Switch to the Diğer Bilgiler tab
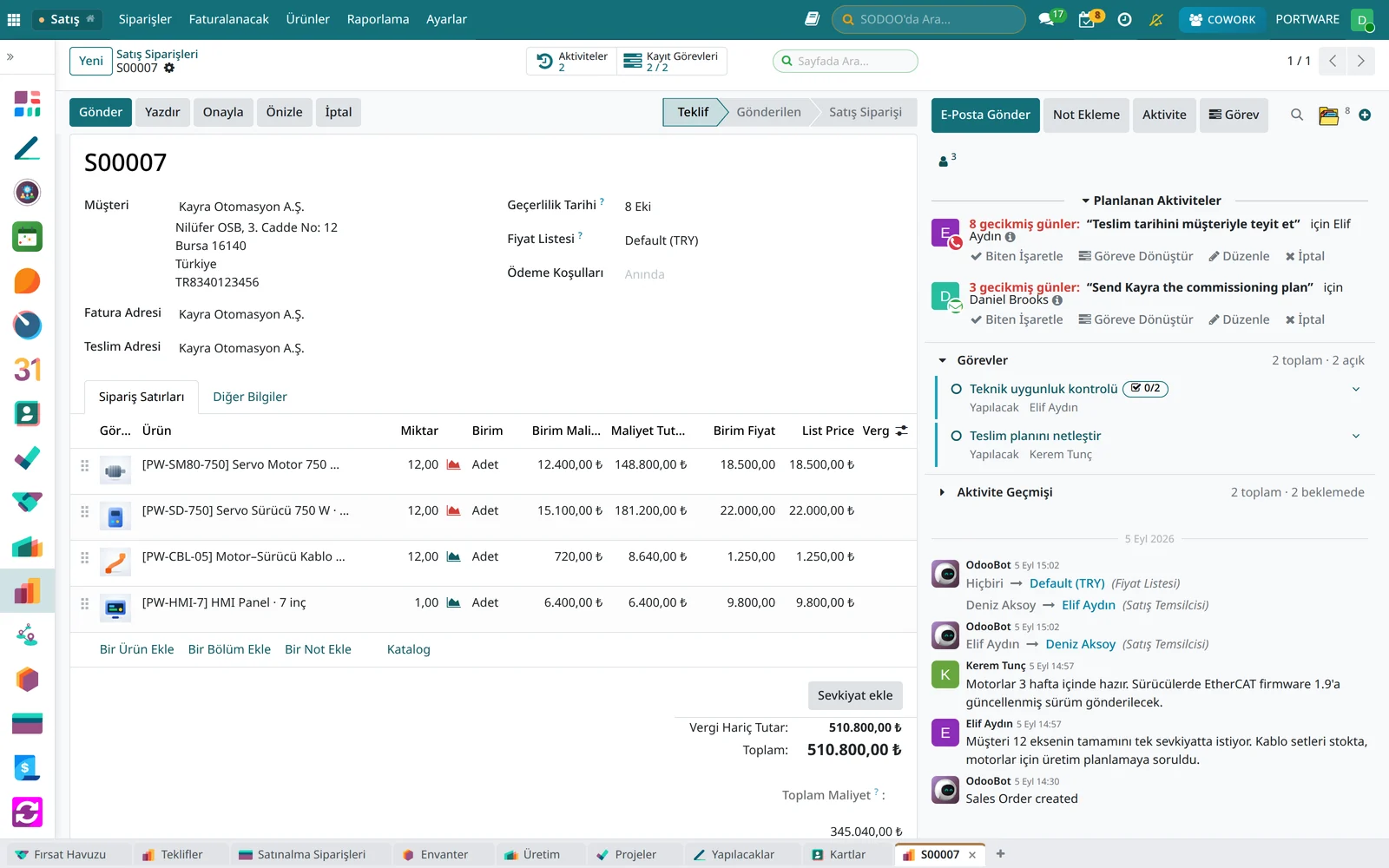This screenshot has width=1389, height=868. click(250, 397)
